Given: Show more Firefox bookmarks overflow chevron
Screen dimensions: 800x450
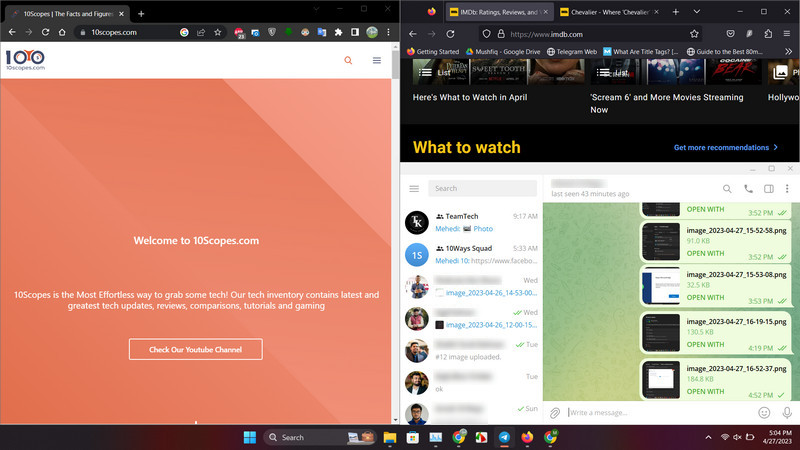Looking at the screenshot, I should (788, 52).
